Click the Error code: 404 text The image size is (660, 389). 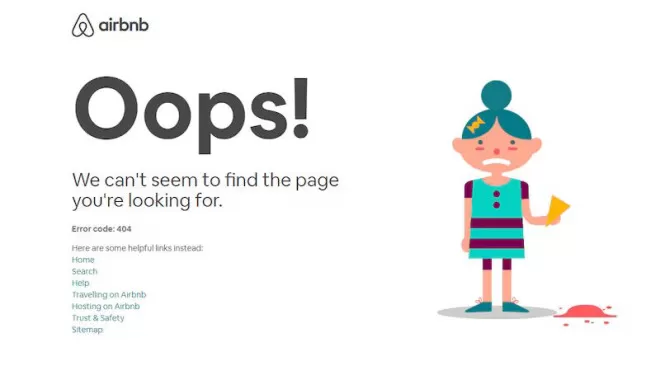[101, 229]
